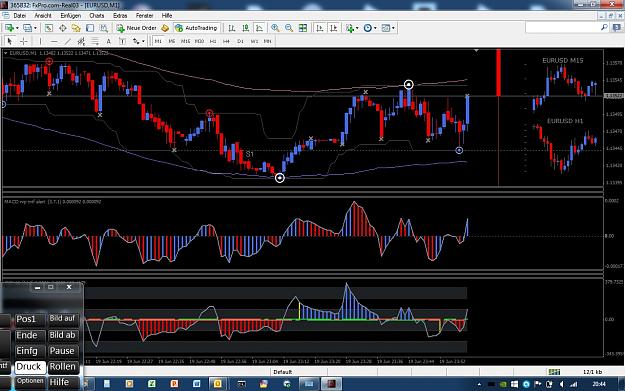
Task: Select the horizontal line drawing tool
Action: 54,41
